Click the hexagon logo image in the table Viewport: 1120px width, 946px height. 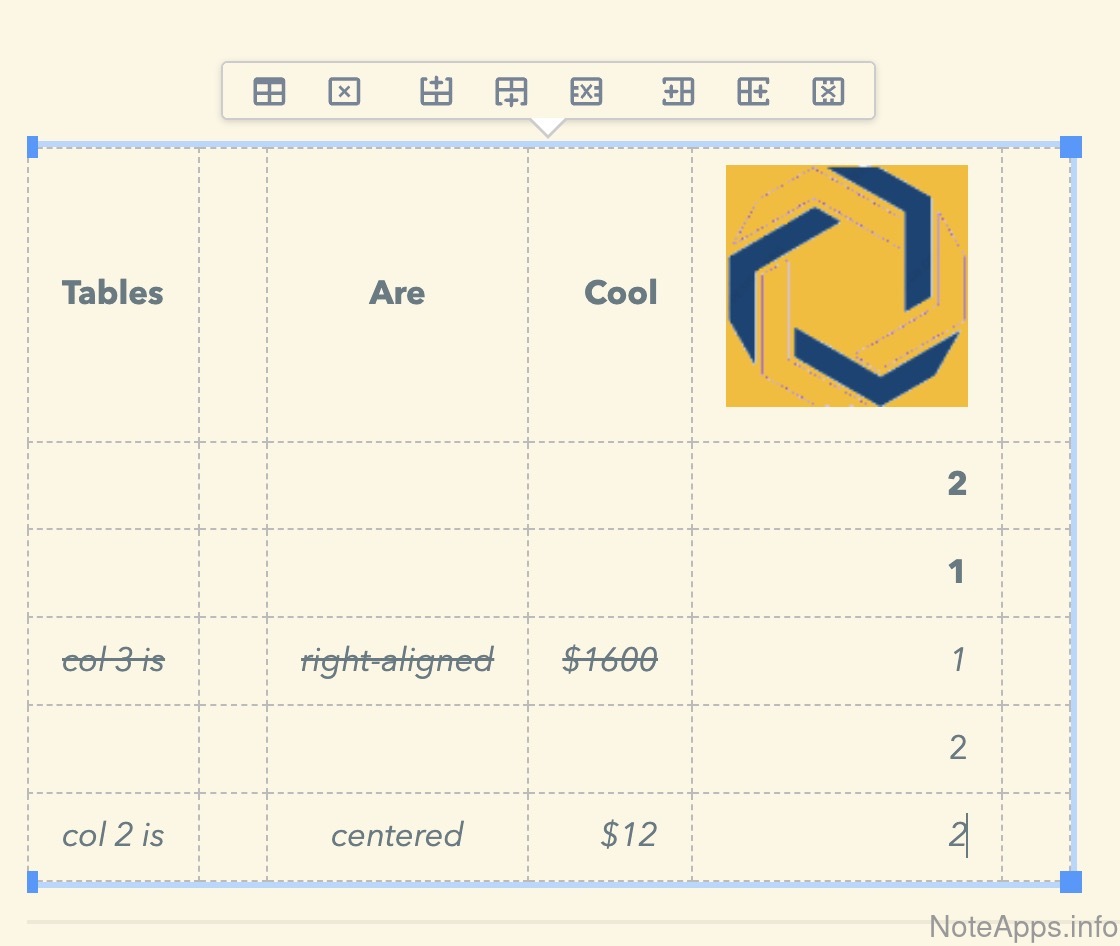(847, 286)
